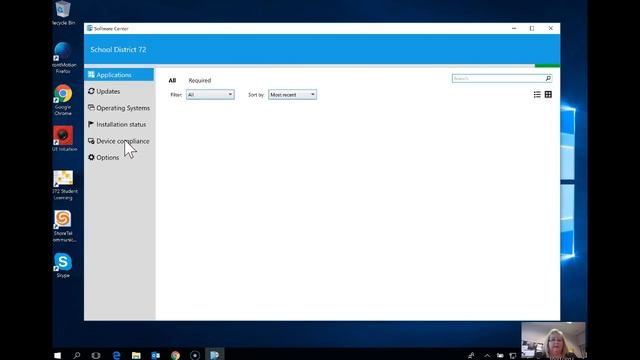Close the Software Center window
The width and height of the screenshot is (640, 360).
click(x=551, y=28)
